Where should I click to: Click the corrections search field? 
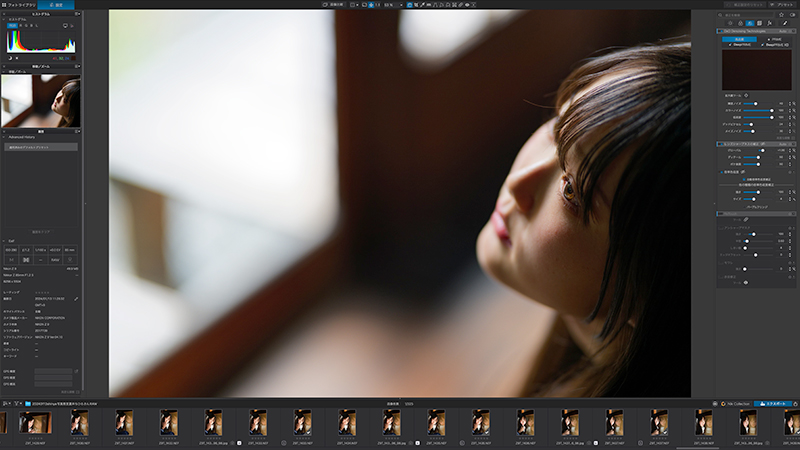pyautogui.click(x=747, y=15)
